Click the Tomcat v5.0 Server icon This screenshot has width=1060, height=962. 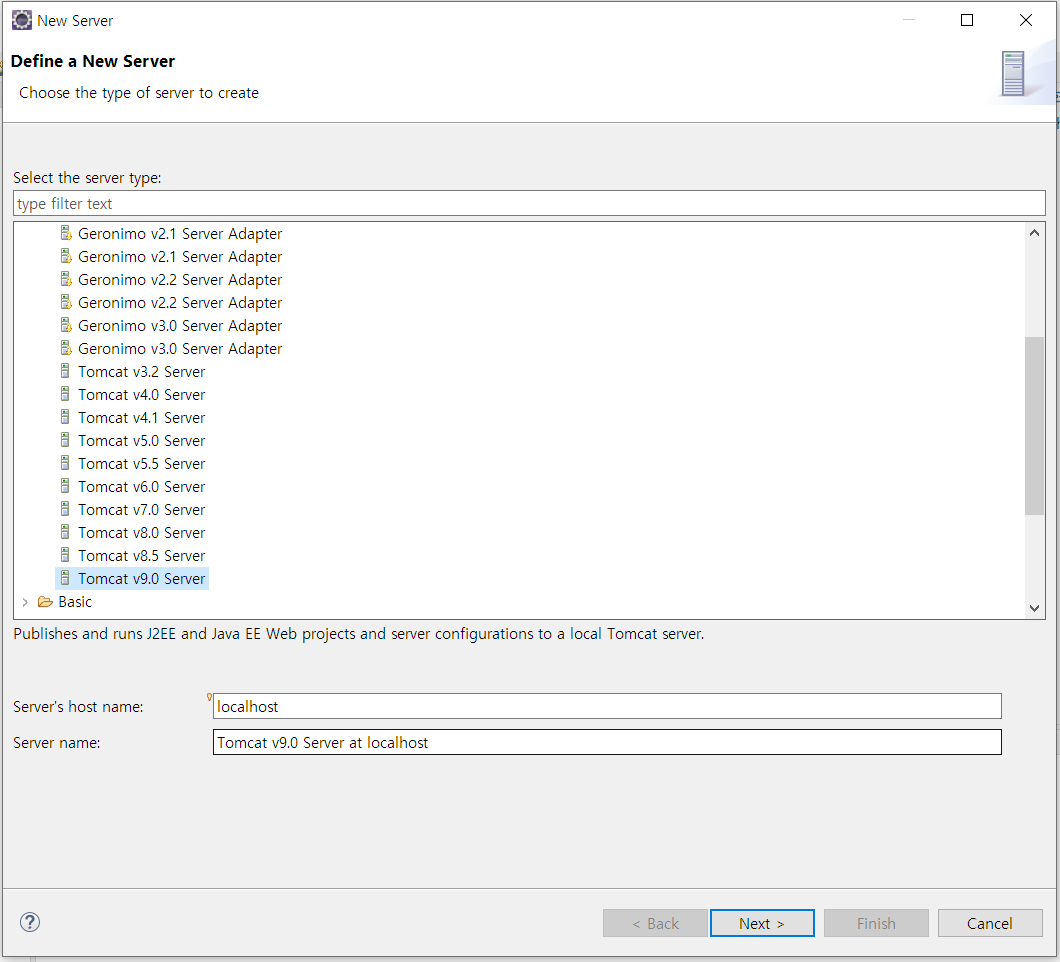[65, 440]
